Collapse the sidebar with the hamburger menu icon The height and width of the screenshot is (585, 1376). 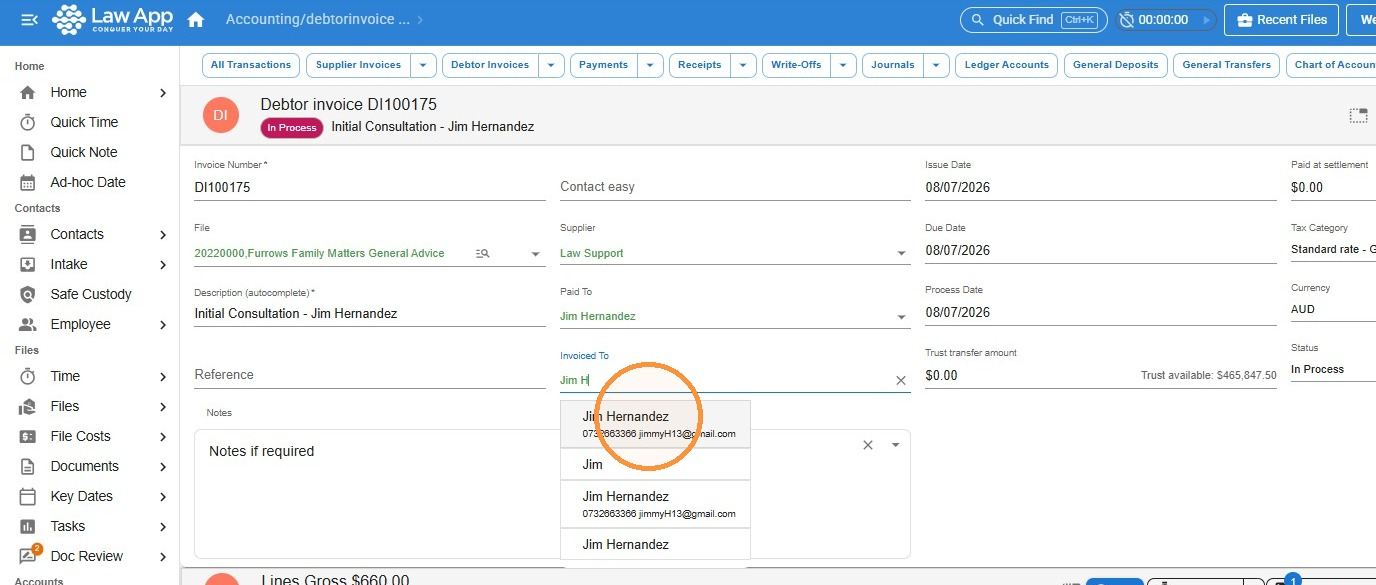tap(29, 20)
